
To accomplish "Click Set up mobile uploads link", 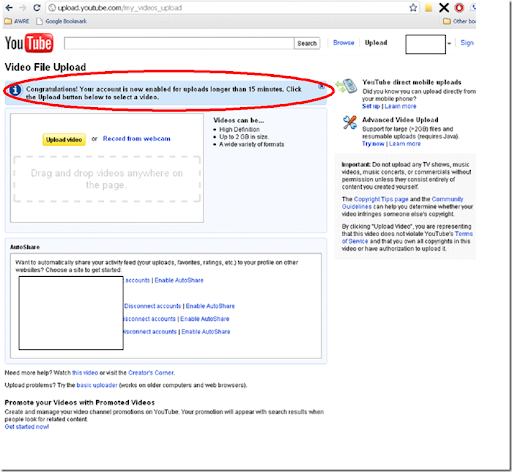I will click(x=371, y=106).
